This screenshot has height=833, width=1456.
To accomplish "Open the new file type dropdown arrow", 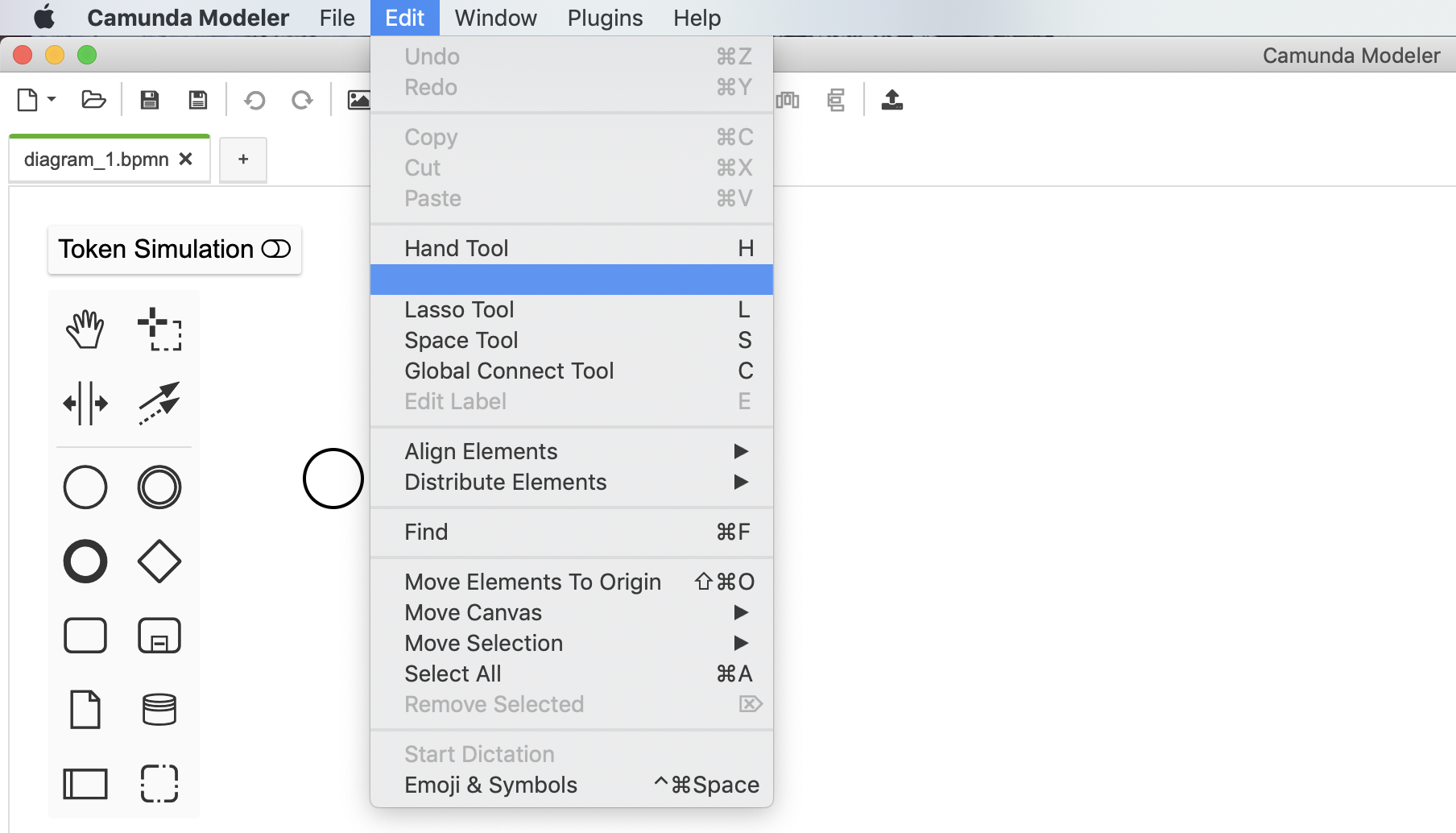I will 52,99.
